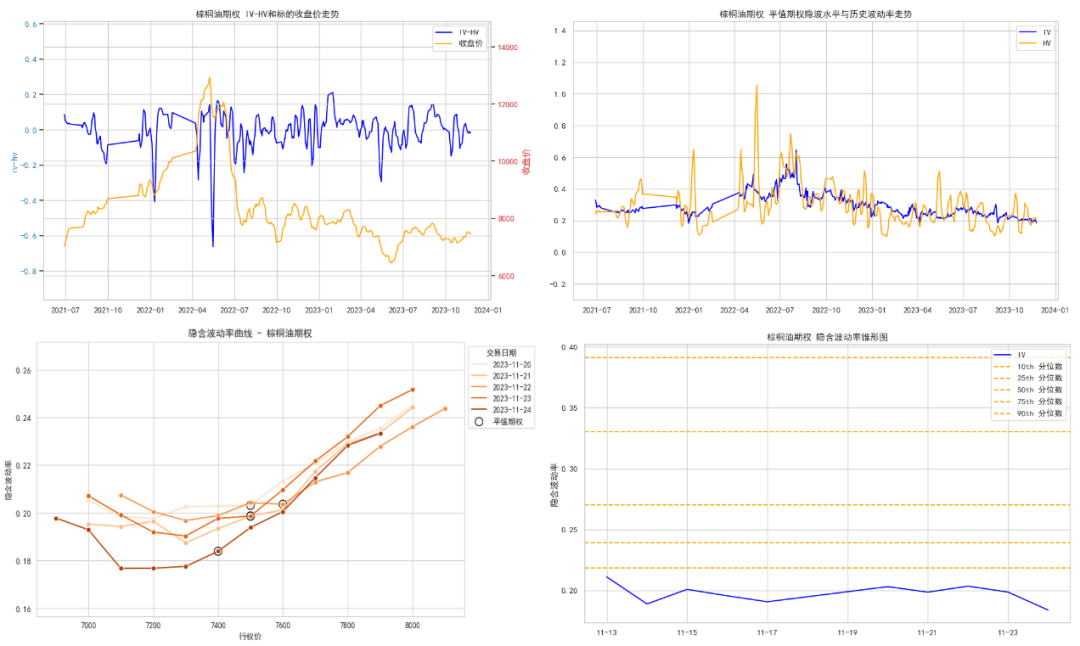Click the "-0.2" y-axis tick in the IV vs HV chart
Image resolution: width=1080 pixels, height=646 pixels.
[x=558, y=284]
